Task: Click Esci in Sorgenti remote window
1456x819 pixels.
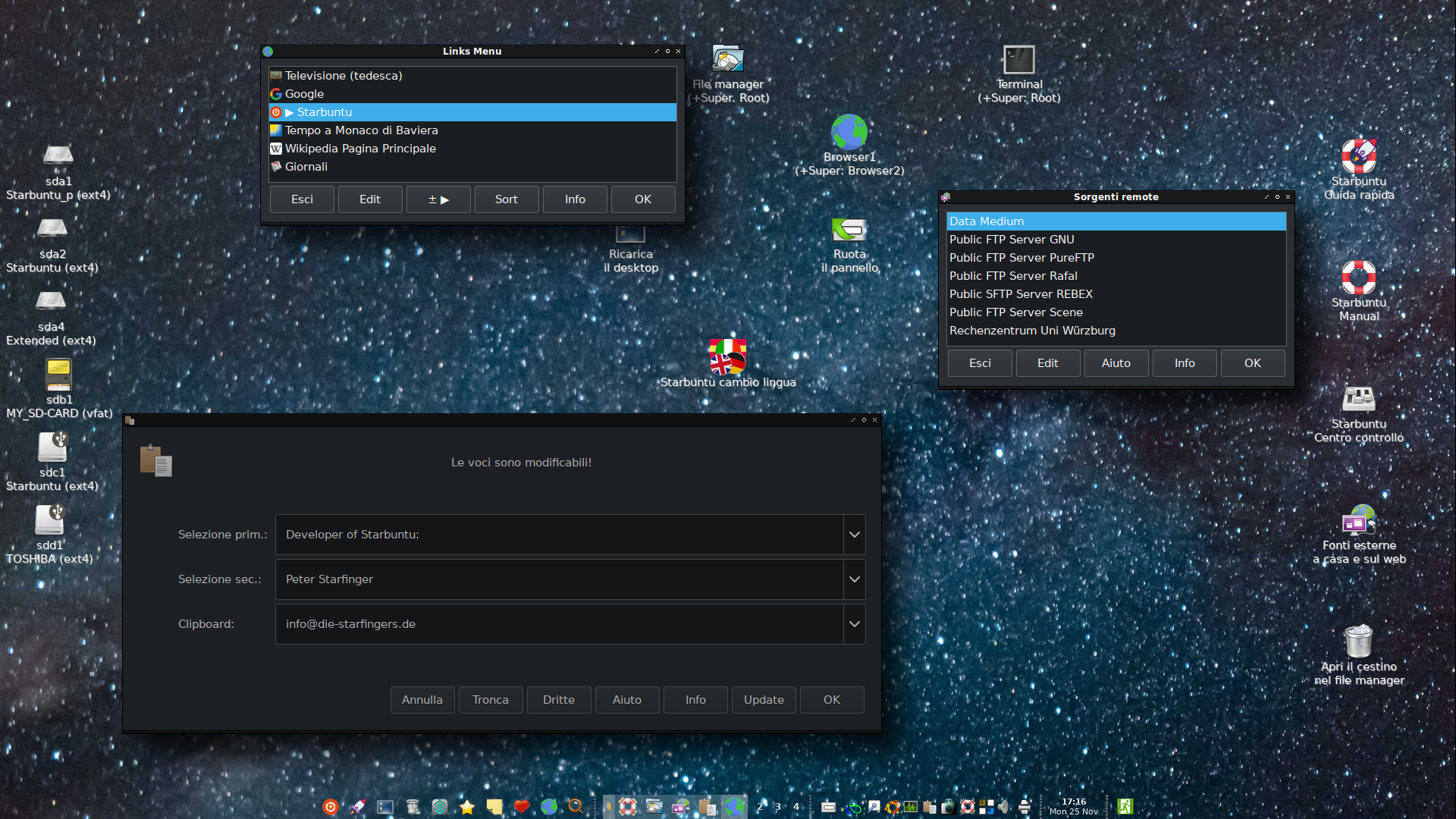Action: click(980, 363)
